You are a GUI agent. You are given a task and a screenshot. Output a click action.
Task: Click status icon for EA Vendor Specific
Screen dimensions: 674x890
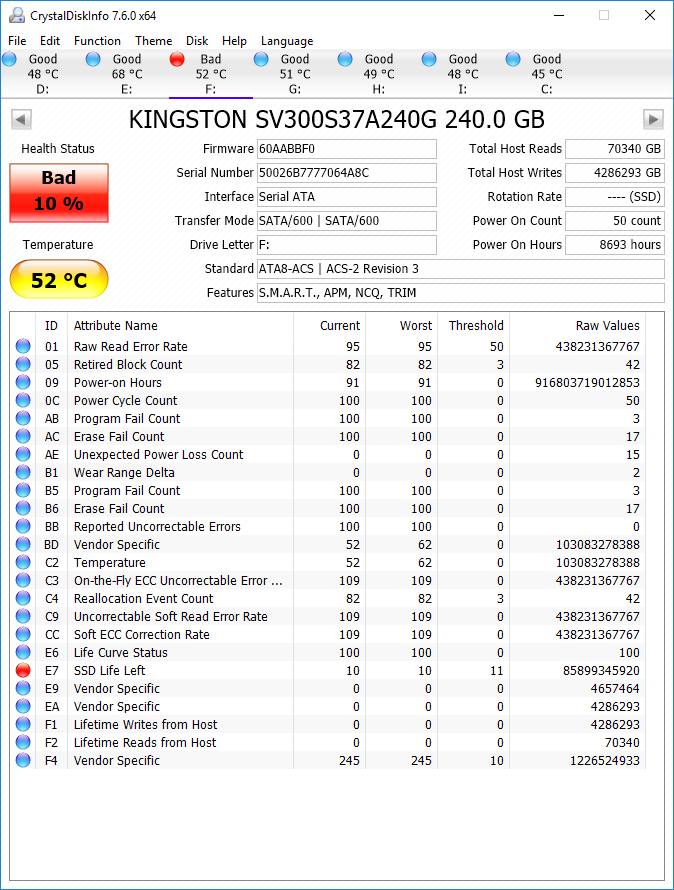pos(23,707)
